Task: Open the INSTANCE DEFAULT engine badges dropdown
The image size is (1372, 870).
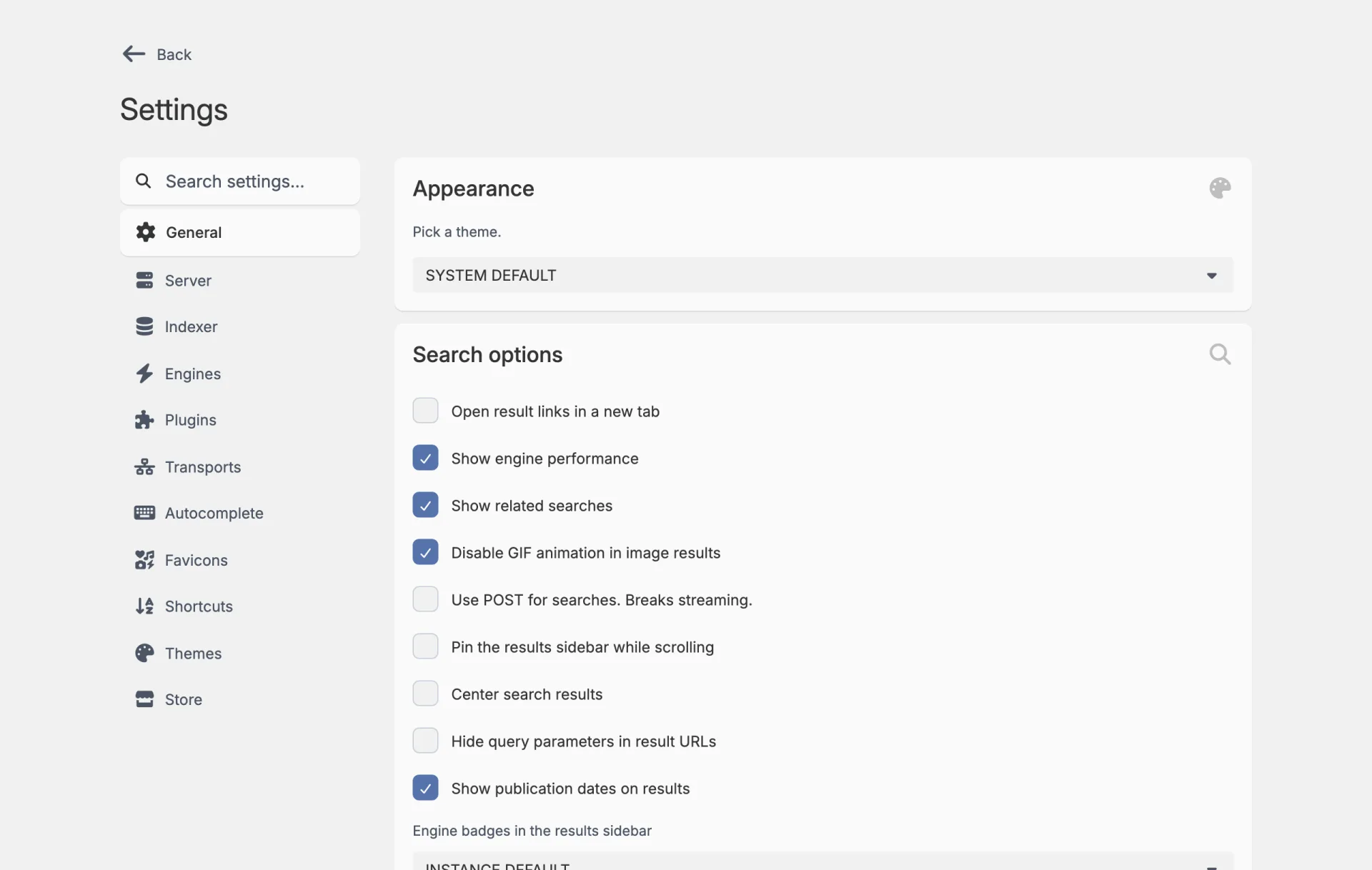Action: 822,861
